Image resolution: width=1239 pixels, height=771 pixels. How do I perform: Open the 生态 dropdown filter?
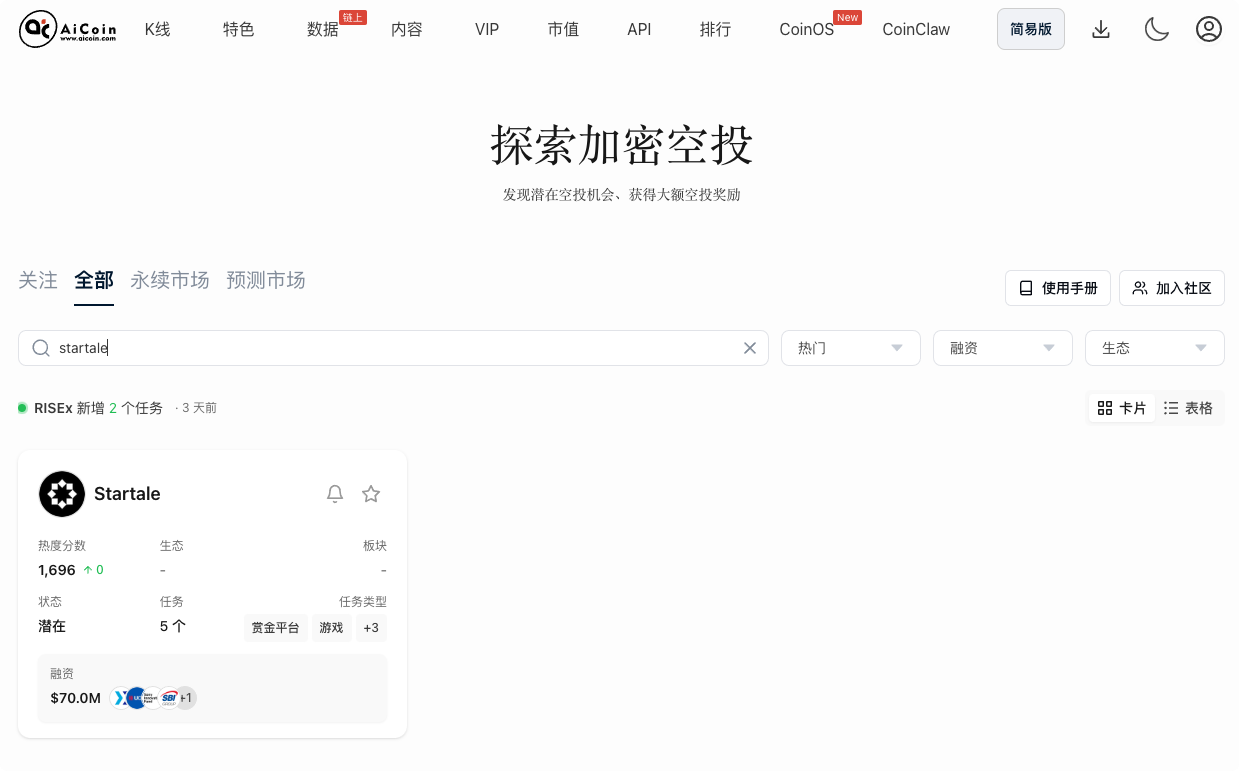coord(1155,348)
